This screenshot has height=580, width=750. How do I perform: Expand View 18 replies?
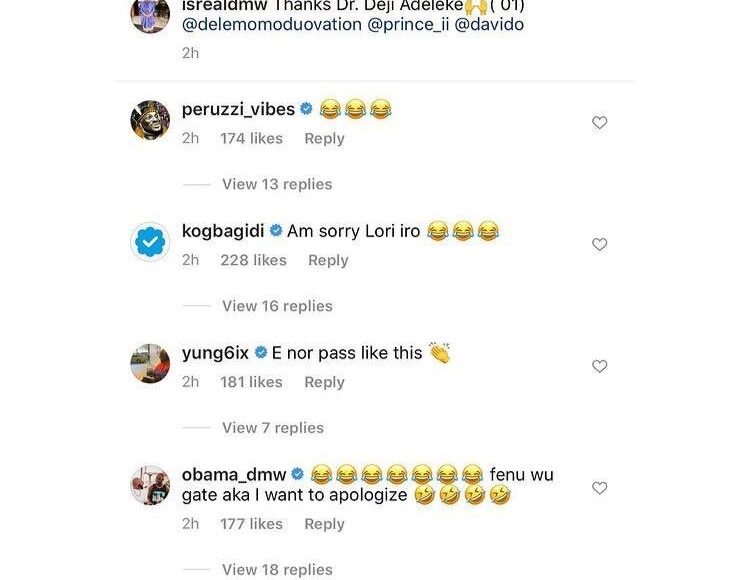277,570
